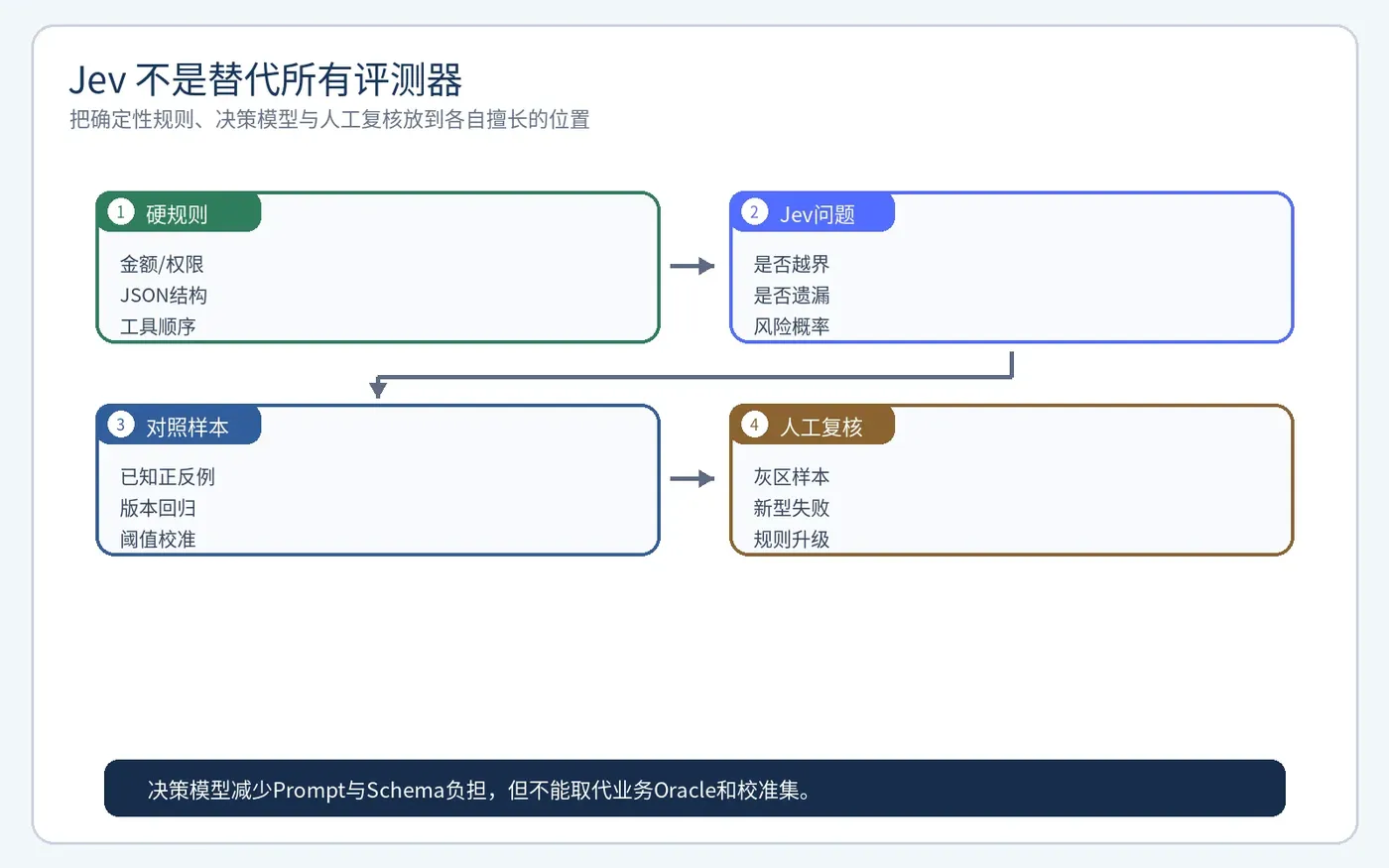Click the title "Jev 不是替代所有评测器"

pos(265,80)
